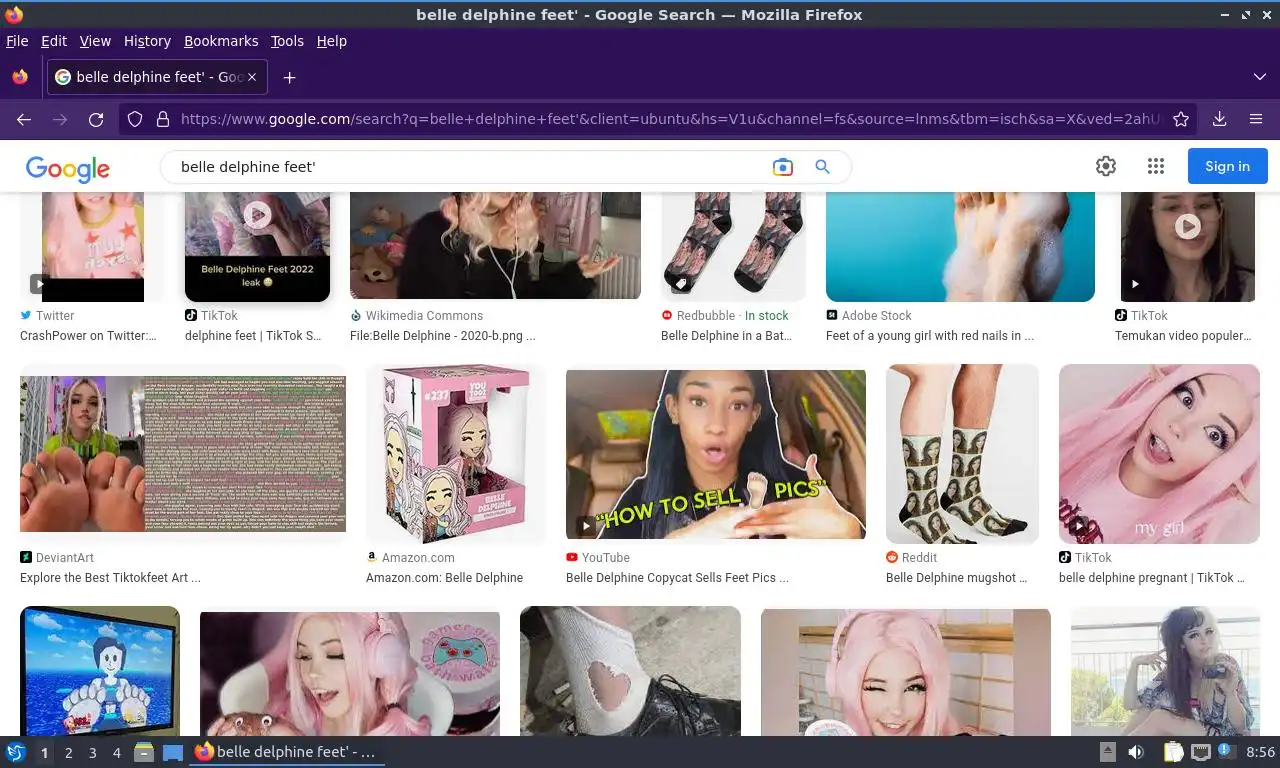Reload the current Google results page
This screenshot has height=768, width=1280.
96,119
